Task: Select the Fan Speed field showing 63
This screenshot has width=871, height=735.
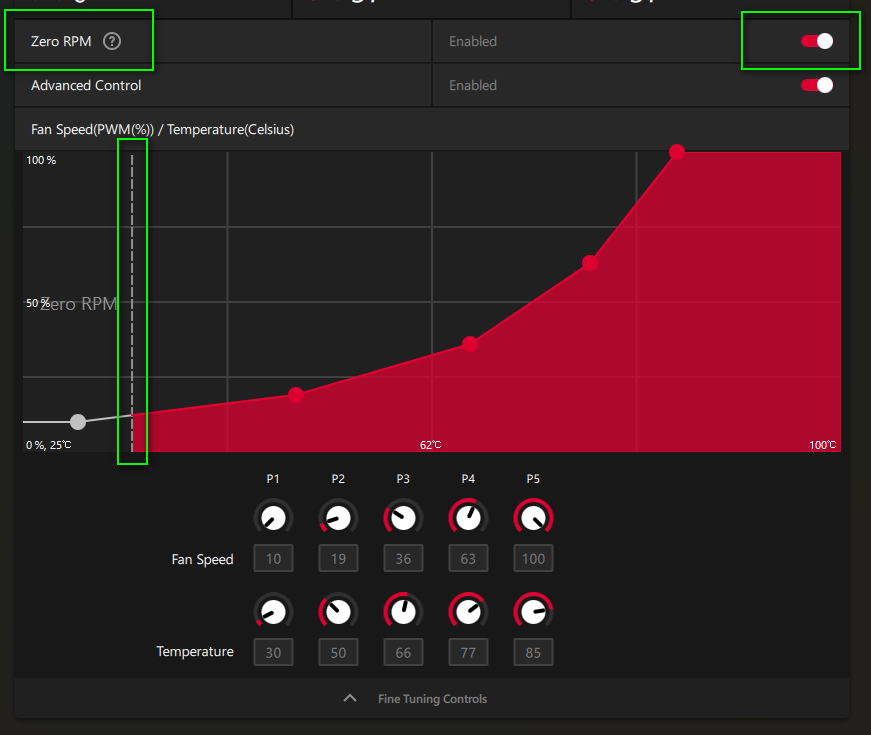Action: (x=468, y=558)
